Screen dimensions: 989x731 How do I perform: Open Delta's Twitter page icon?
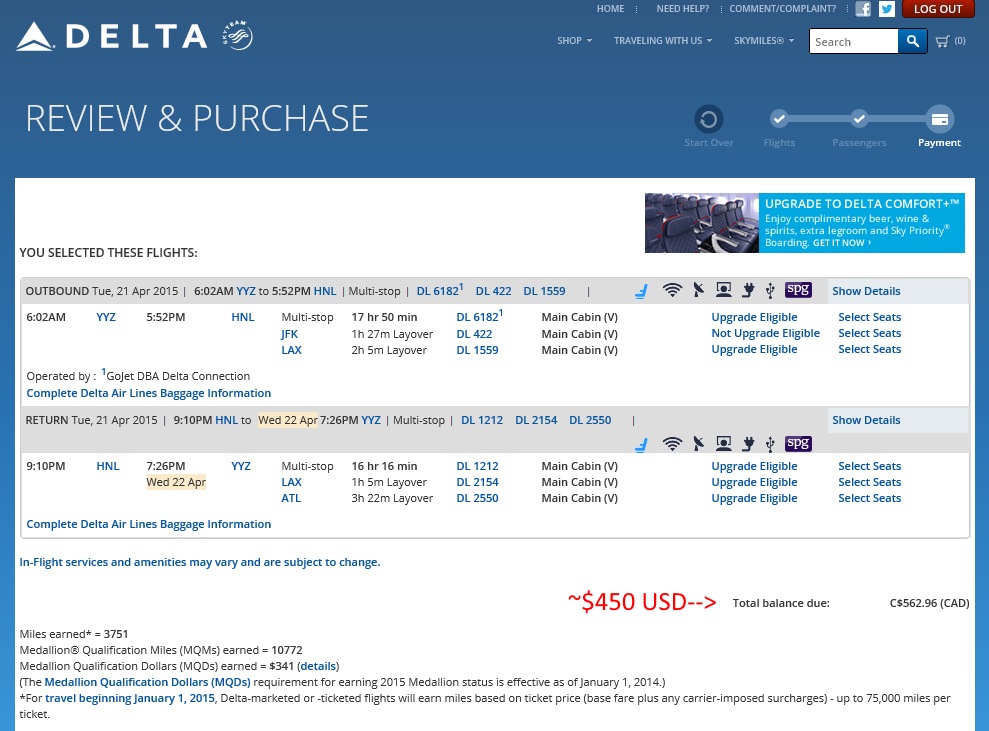coord(887,9)
